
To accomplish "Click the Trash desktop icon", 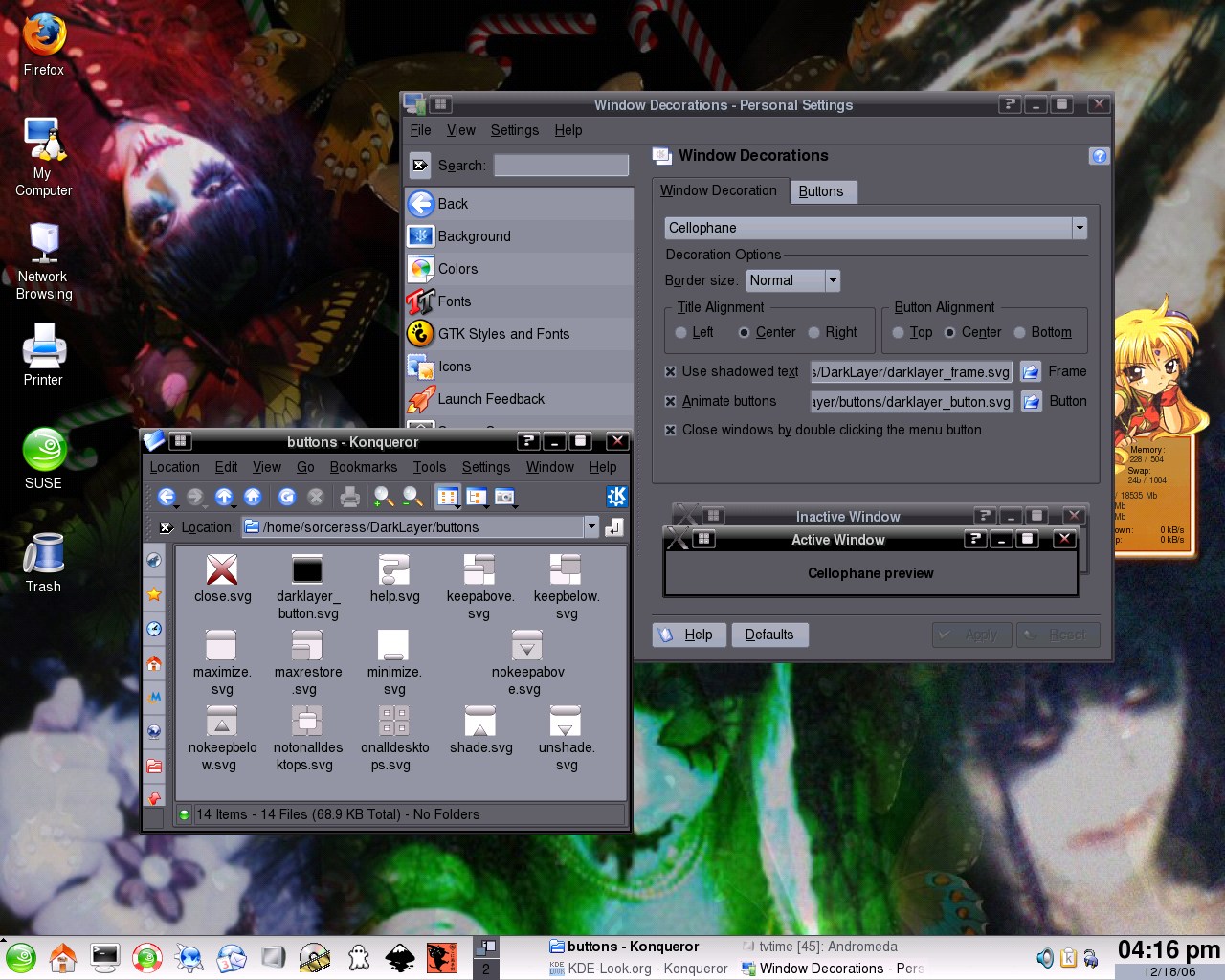I will point(43,564).
